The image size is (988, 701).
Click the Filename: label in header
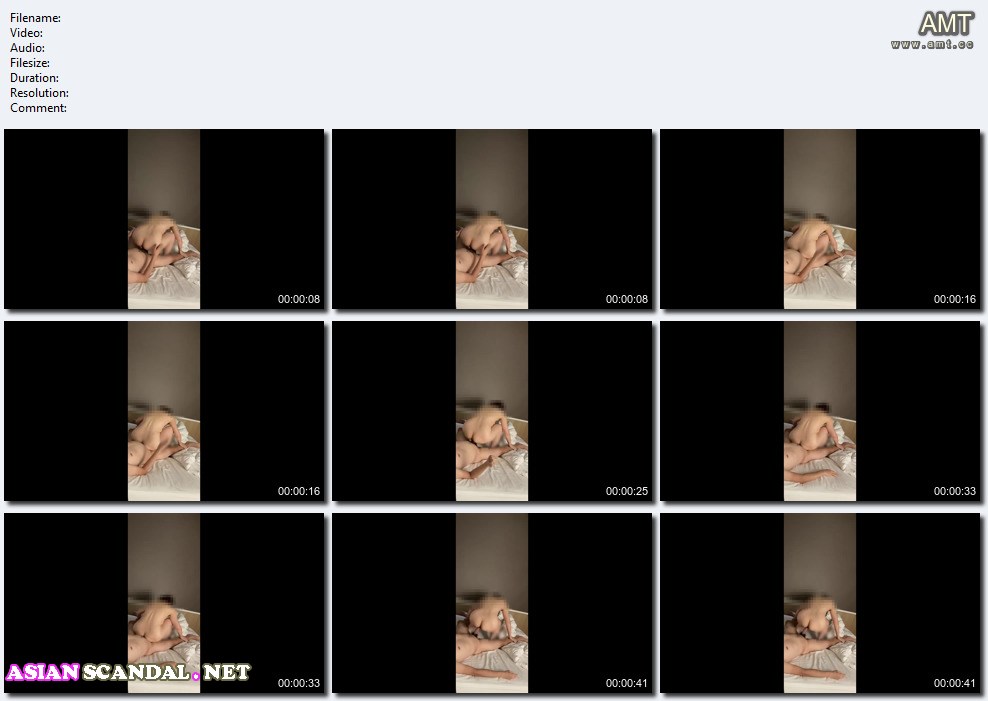(35, 18)
